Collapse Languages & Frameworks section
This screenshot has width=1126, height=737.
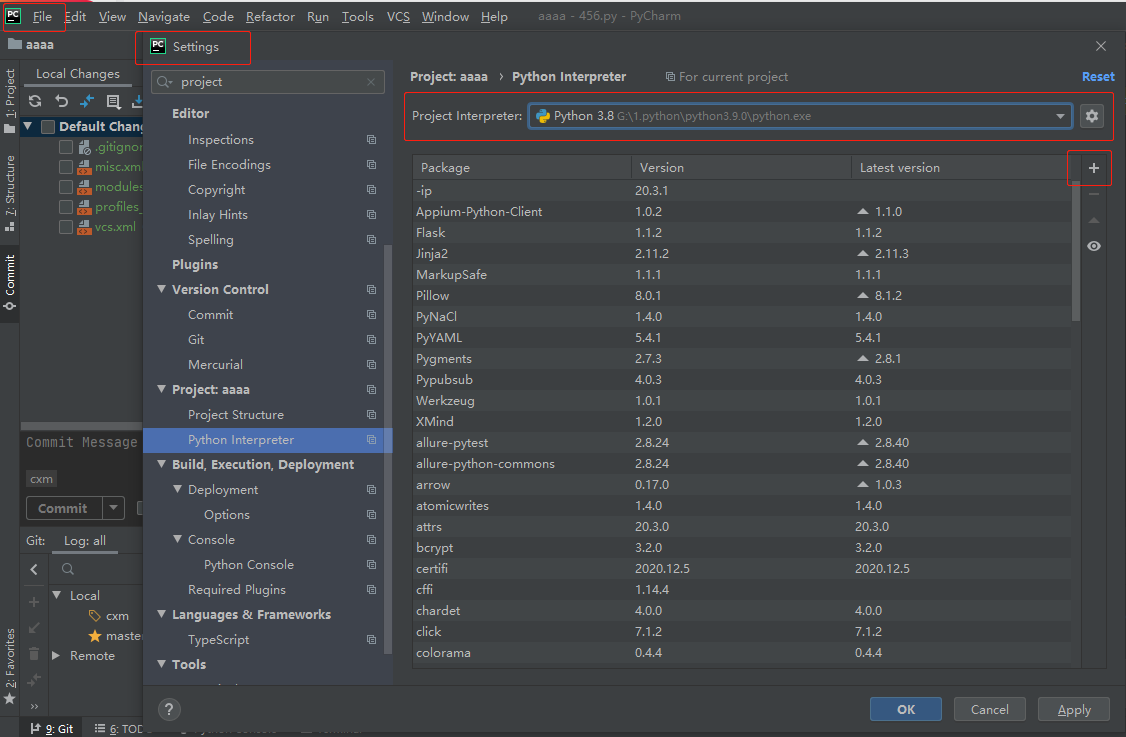point(162,614)
